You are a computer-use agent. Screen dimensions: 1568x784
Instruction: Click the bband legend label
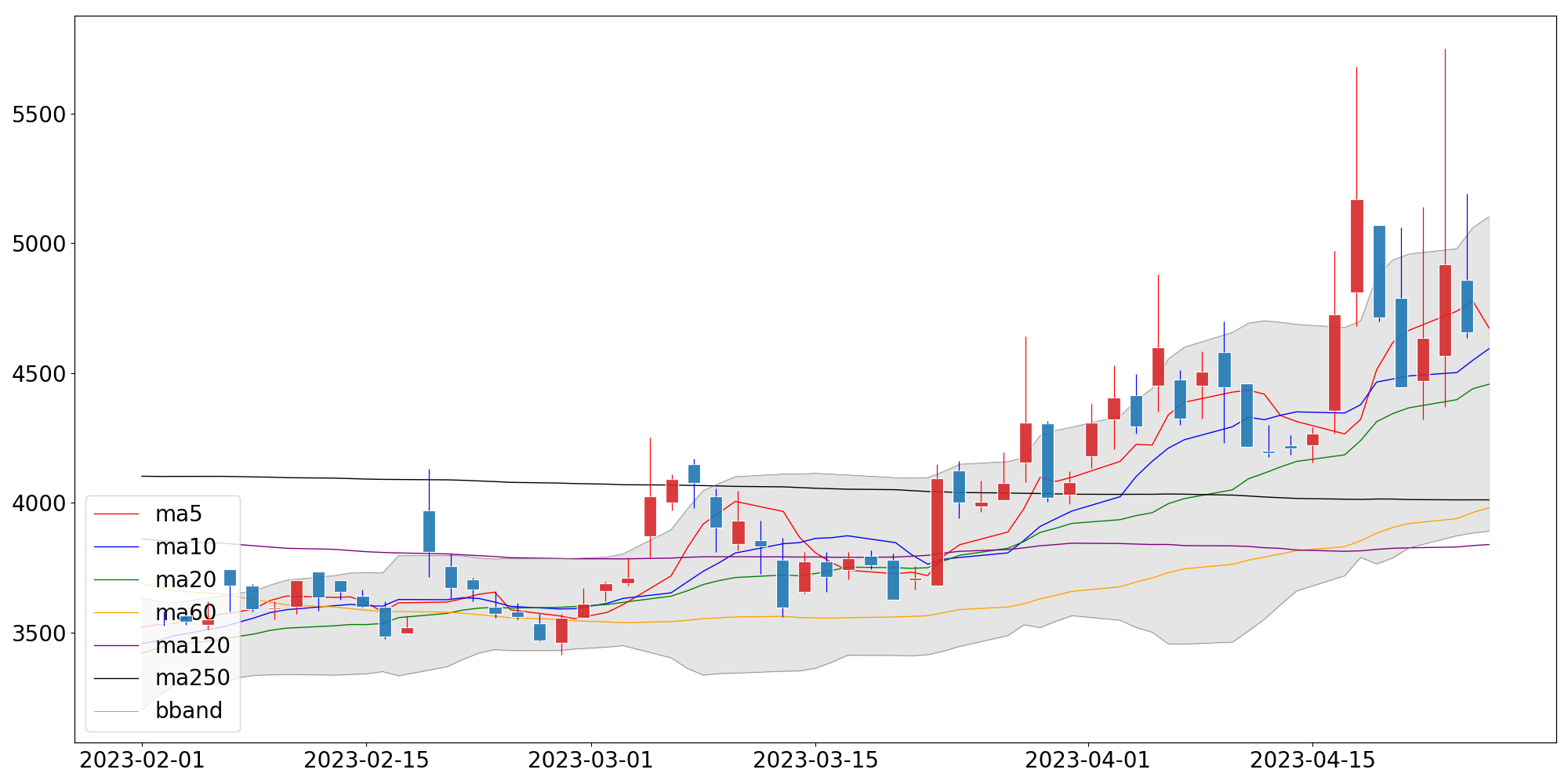tap(189, 710)
